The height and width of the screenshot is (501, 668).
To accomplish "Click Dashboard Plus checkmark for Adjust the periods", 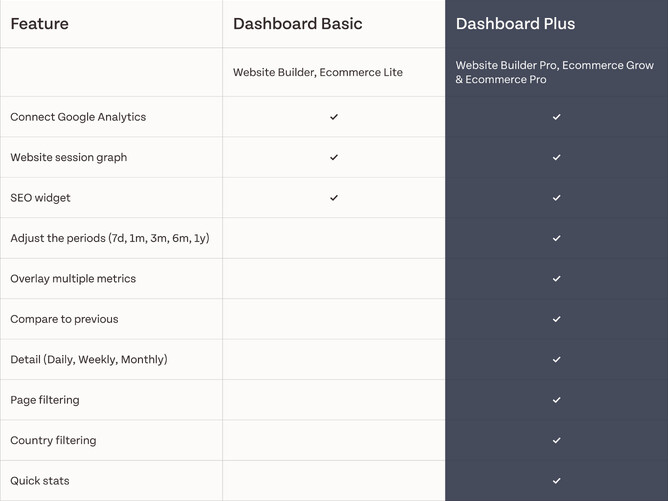I will pyautogui.click(x=557, y=238).
